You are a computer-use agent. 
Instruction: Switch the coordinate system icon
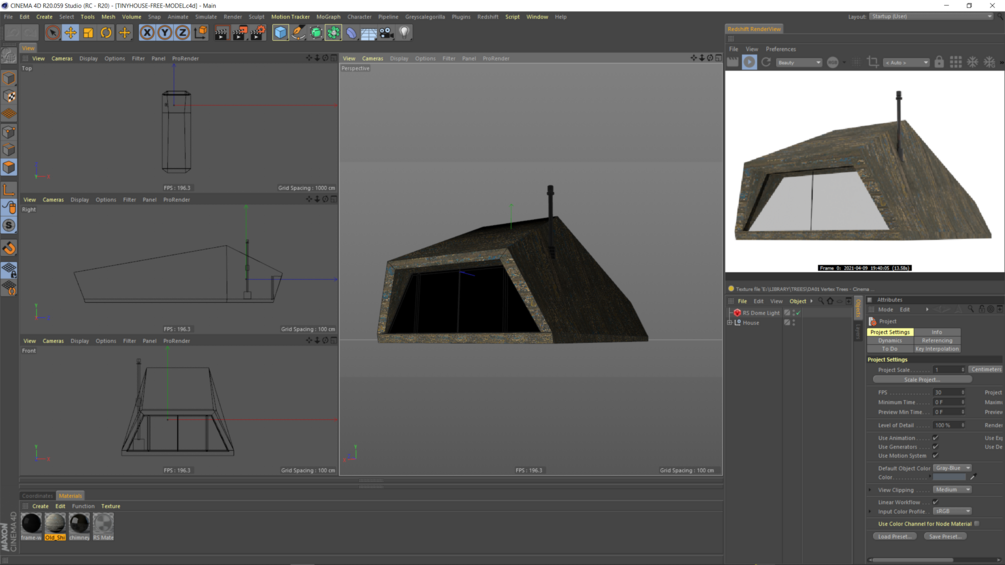[x=201, y=32]
